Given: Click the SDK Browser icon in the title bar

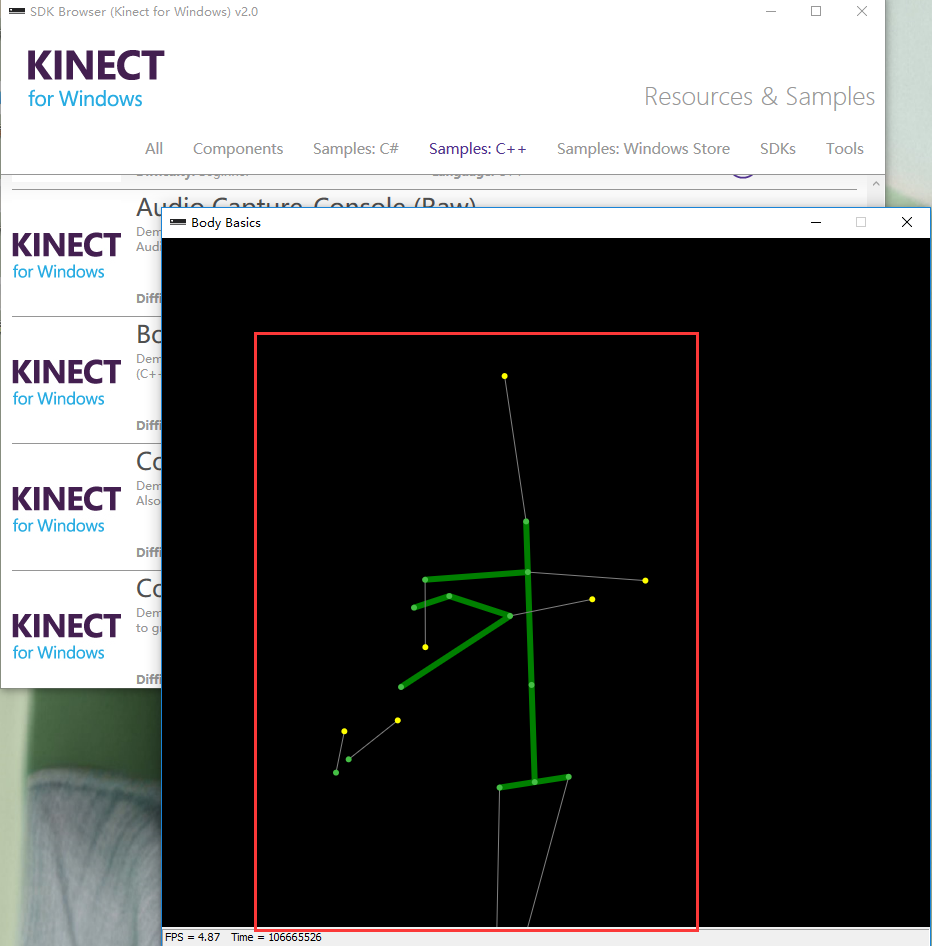Looking at the screenshot, I should pyautogui.click(x=18, y=11).
